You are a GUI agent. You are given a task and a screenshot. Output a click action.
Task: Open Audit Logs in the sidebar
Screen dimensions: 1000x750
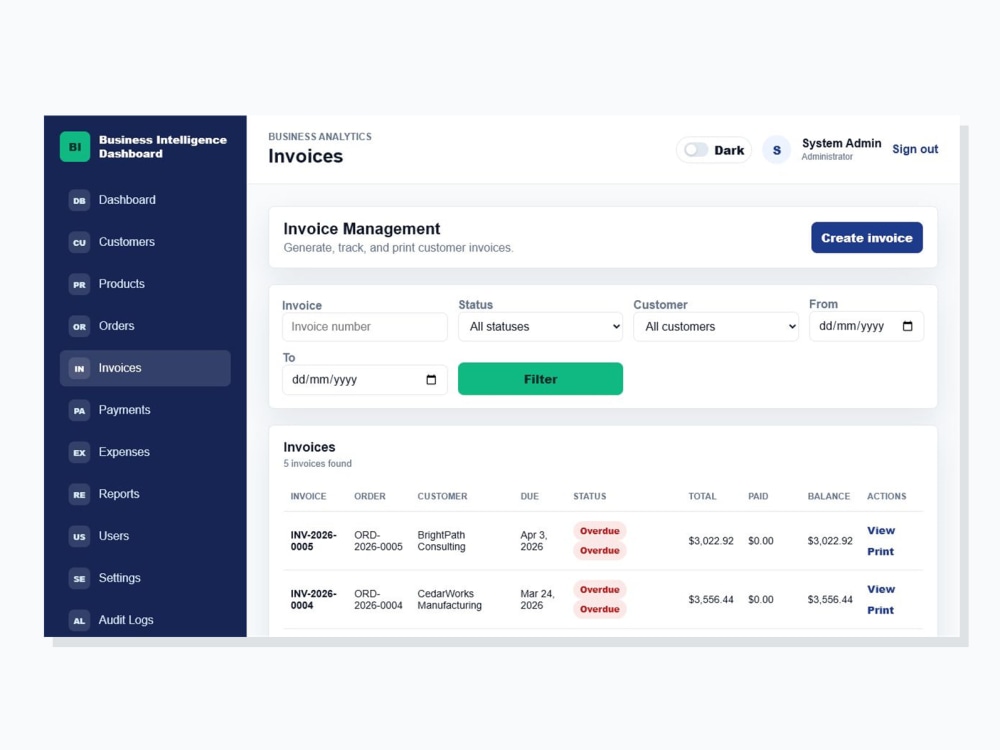point(145,620)
